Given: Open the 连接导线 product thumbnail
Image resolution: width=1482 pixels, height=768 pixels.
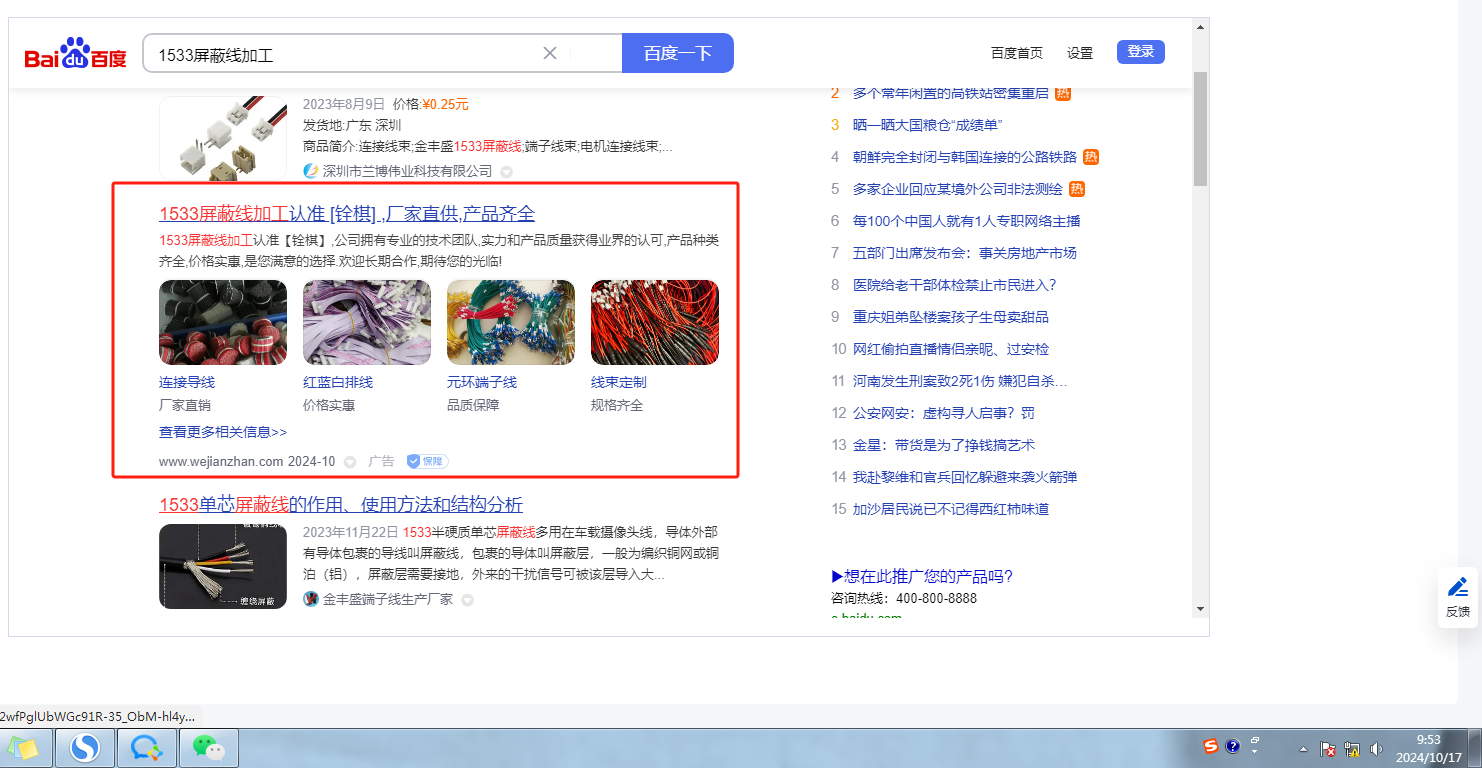Looking at the screenshot, I should click(x=223, y=322).
